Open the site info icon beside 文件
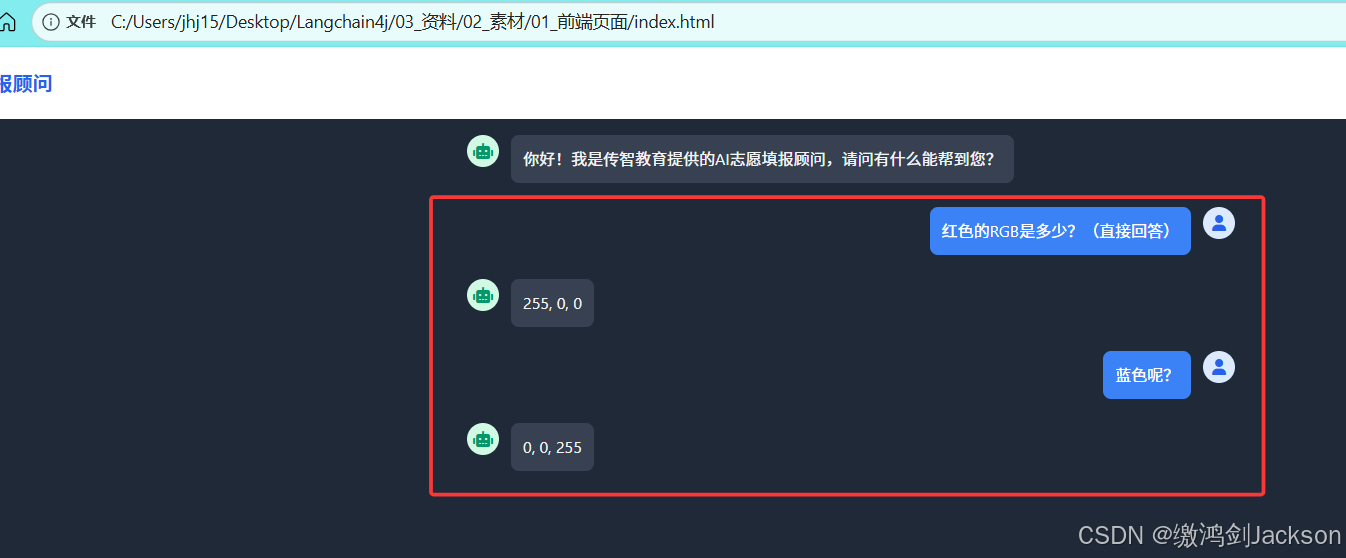The height and width of the screenshot is (558, 1346). 50,22
